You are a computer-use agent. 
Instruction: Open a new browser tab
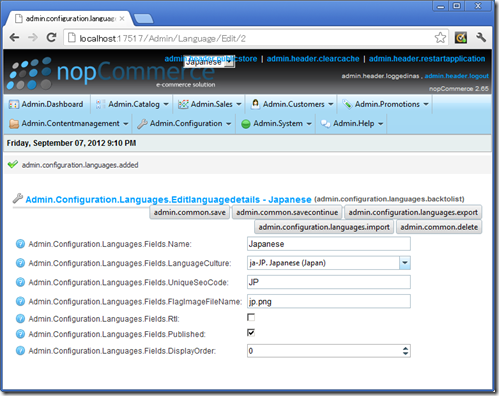pos(144,19)
